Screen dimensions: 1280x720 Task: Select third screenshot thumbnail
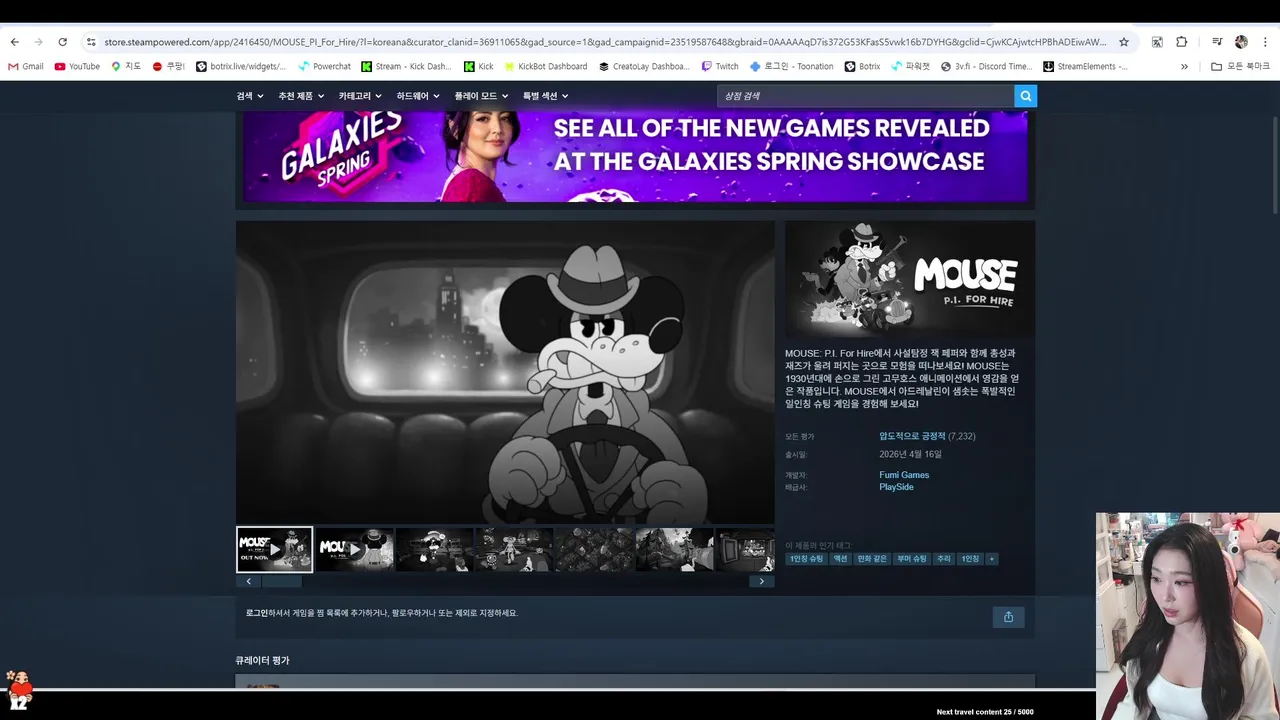coord(435,550)
